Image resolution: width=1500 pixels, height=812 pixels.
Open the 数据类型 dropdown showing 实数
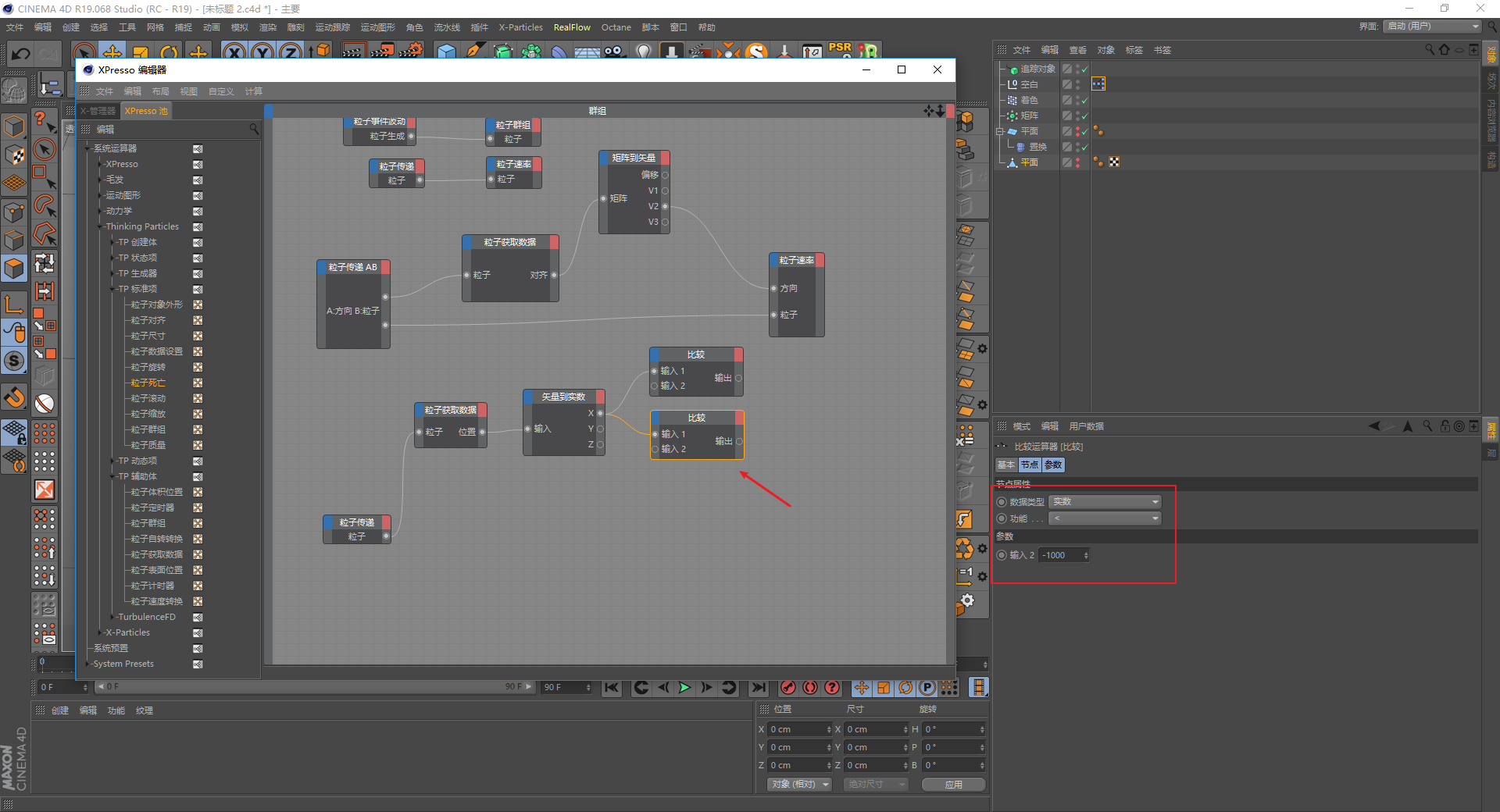point(1105,502)
